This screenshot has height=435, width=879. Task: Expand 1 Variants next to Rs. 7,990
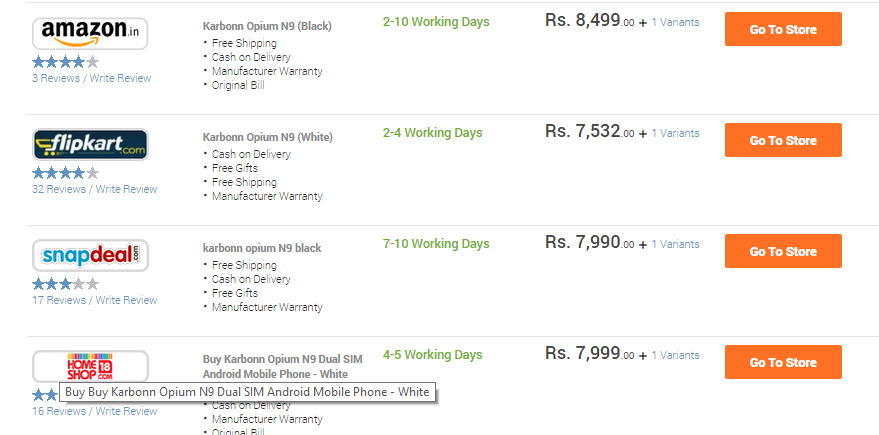tap(675, 244)
